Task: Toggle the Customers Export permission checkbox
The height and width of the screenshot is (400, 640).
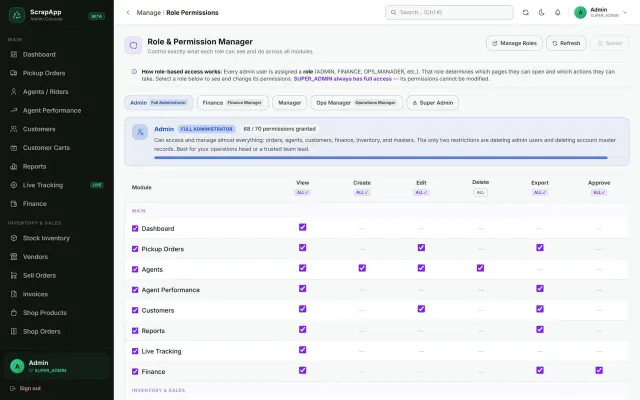Action: 540,309
